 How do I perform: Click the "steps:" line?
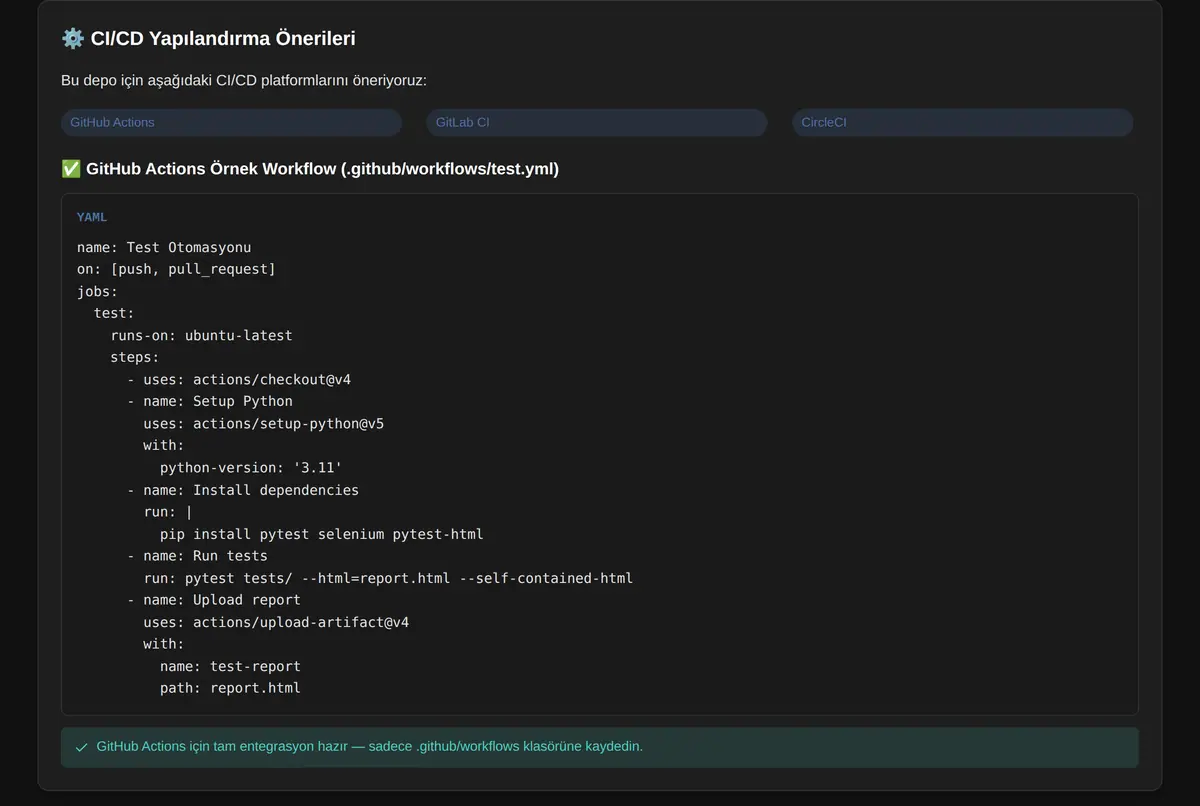(135, 357)
